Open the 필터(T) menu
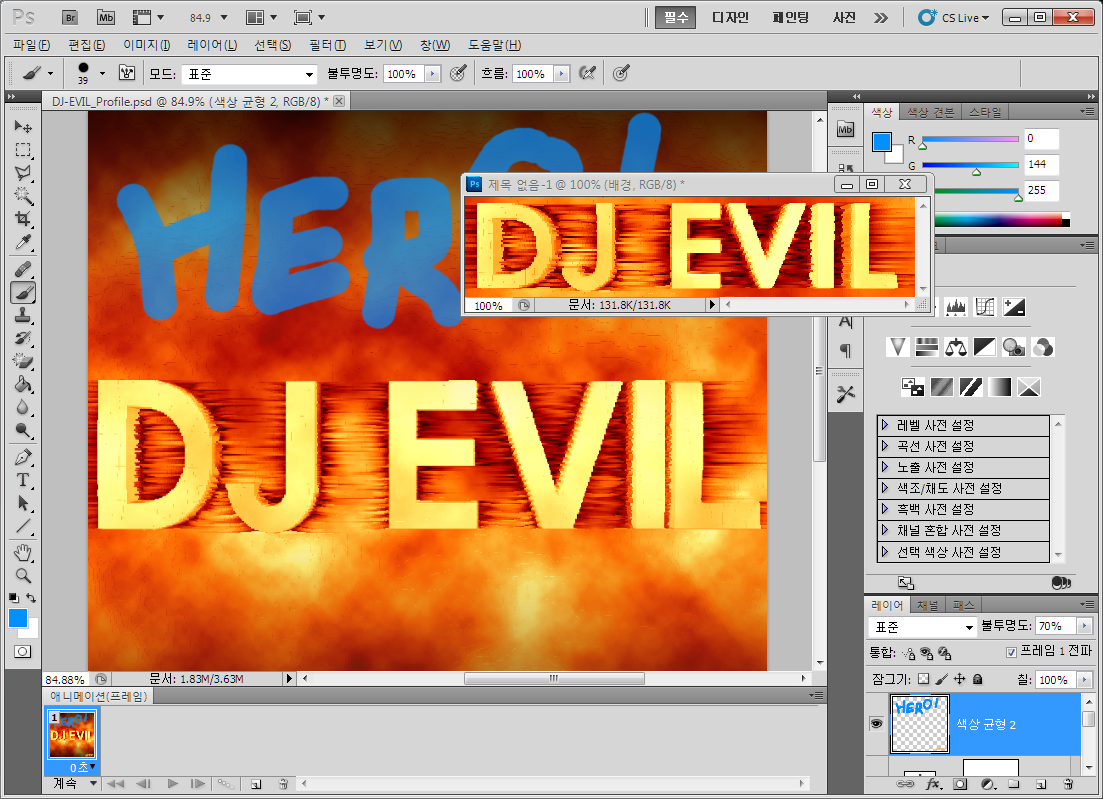The image size is (1103, 799). pos(327,45)
